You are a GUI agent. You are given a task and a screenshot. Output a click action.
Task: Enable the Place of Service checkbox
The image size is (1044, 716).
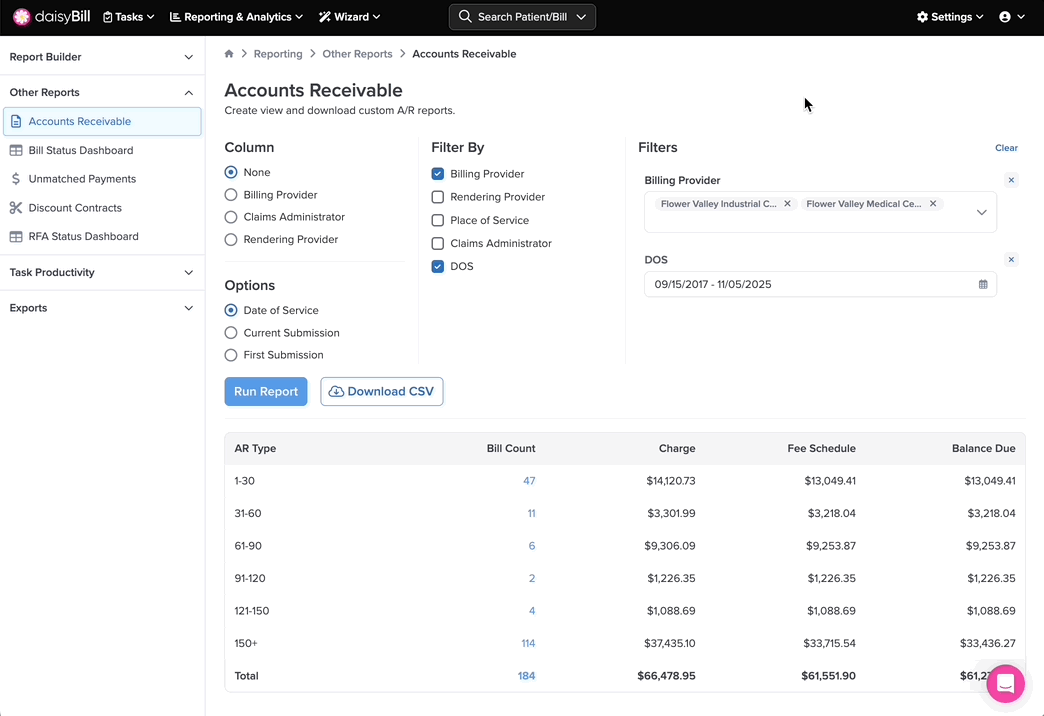coord(438,221)
